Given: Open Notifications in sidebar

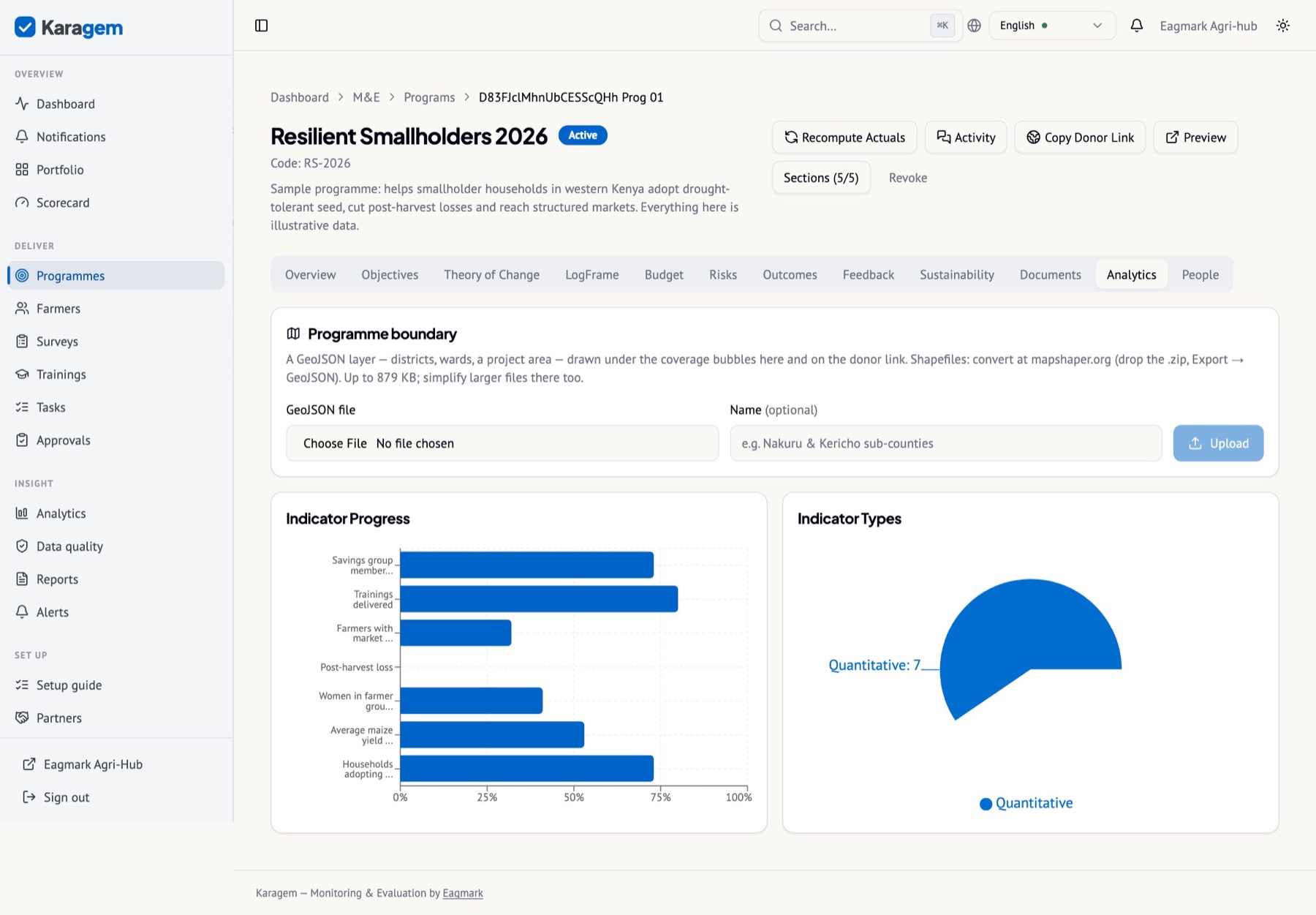Looking at the screenshot, I should (116, 137).
